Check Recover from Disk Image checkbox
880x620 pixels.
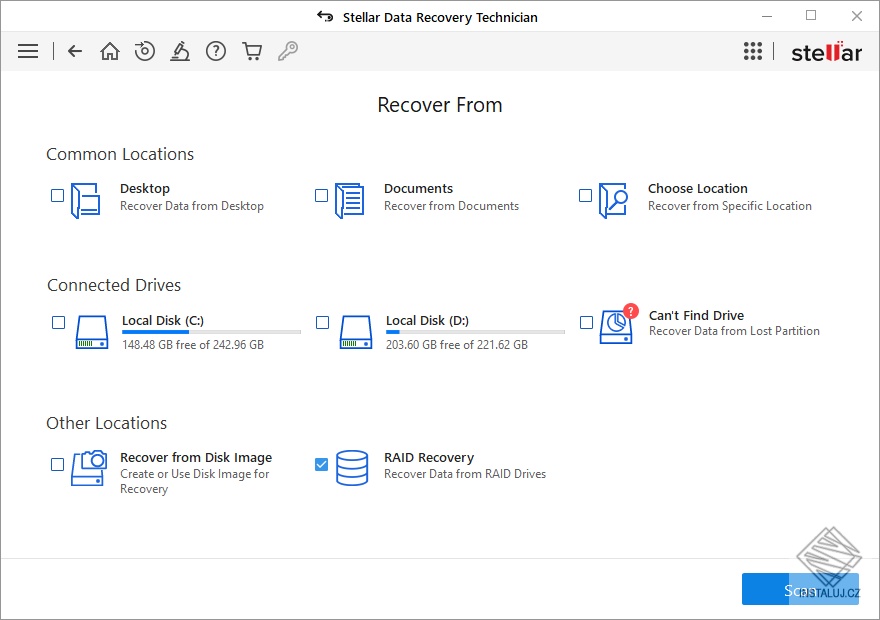click(57, 465)
